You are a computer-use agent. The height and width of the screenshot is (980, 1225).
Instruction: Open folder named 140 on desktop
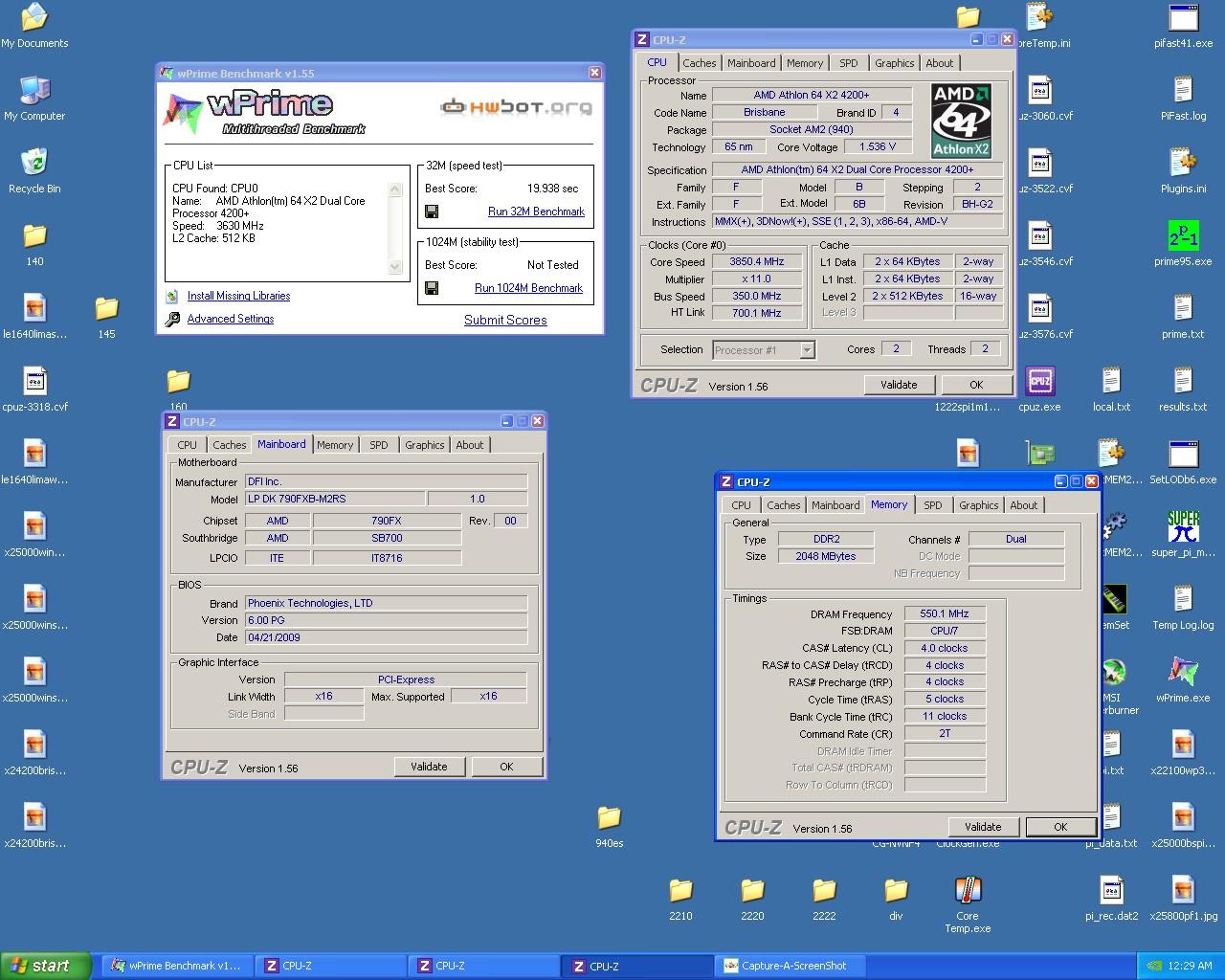point(34,244)
